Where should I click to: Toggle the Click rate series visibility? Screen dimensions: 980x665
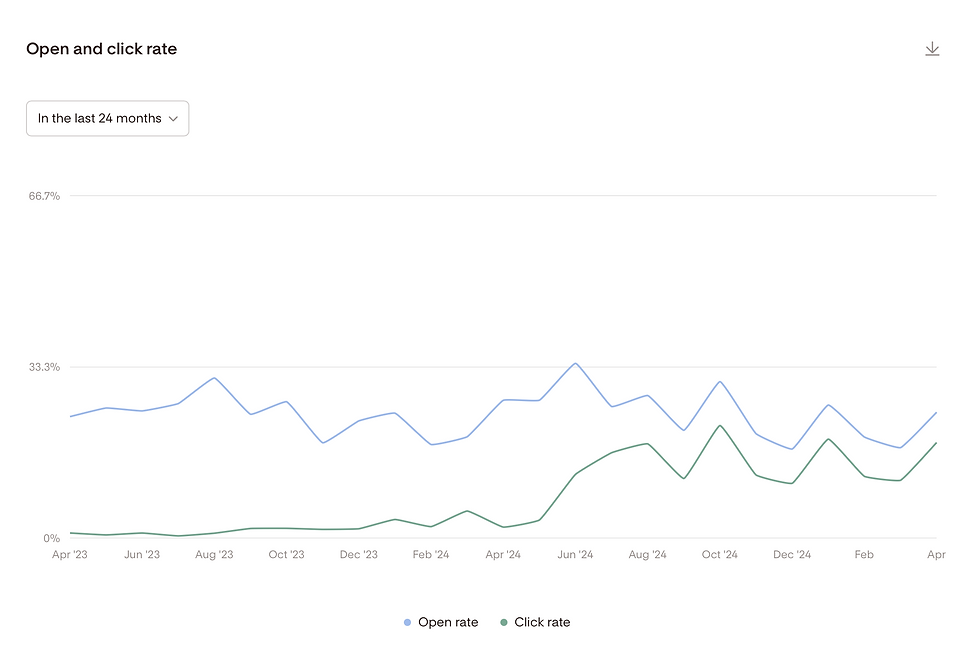[x=535, y=622]
